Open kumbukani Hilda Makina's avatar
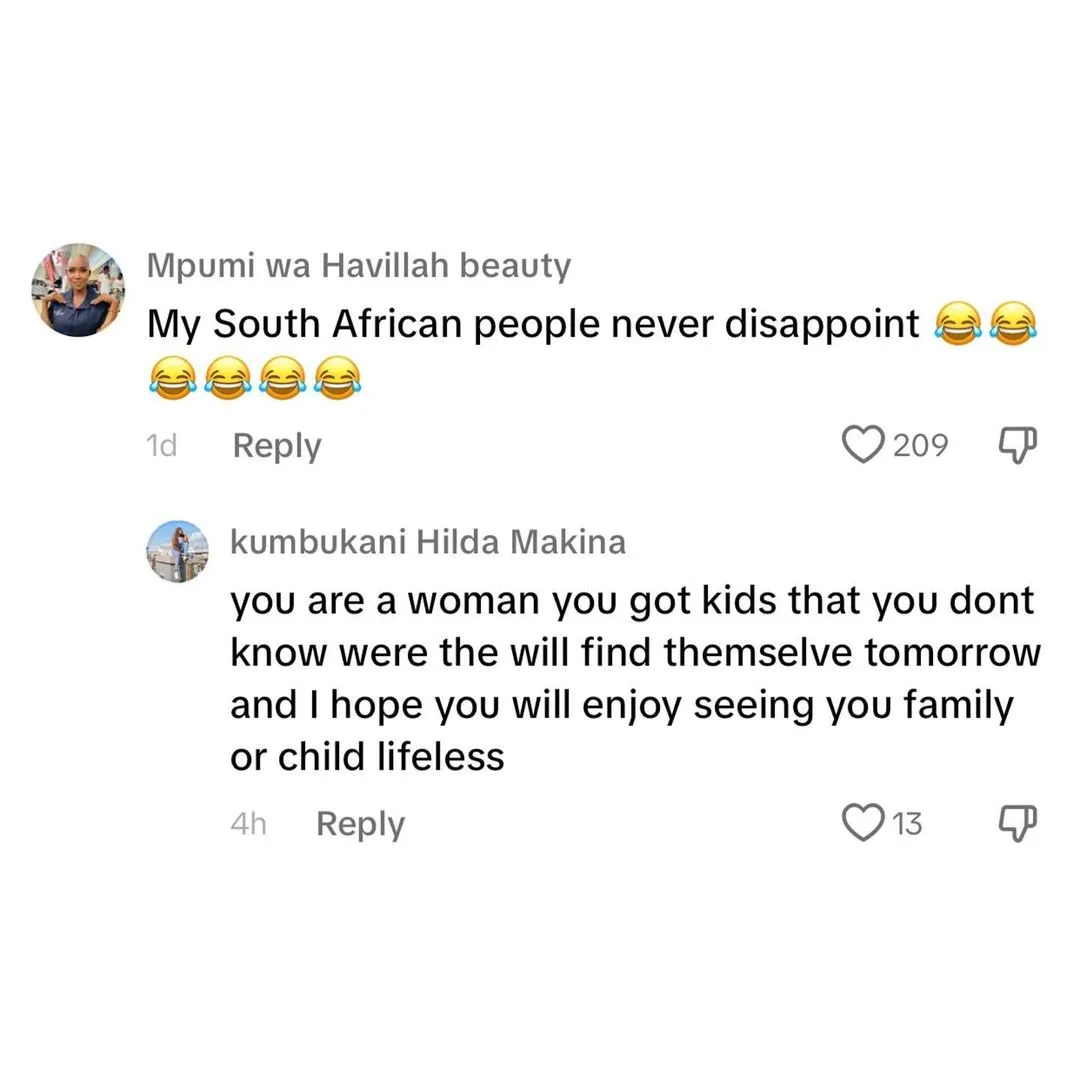Screen dimensions: 1080x1080 tap(178, 551)
